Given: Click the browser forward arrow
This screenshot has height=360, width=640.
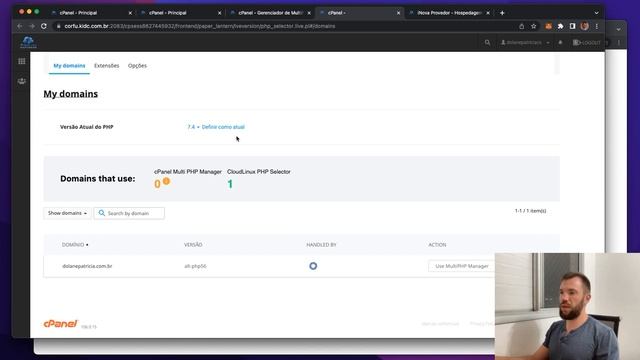Looking at the screenshot, I should point(32,26).
